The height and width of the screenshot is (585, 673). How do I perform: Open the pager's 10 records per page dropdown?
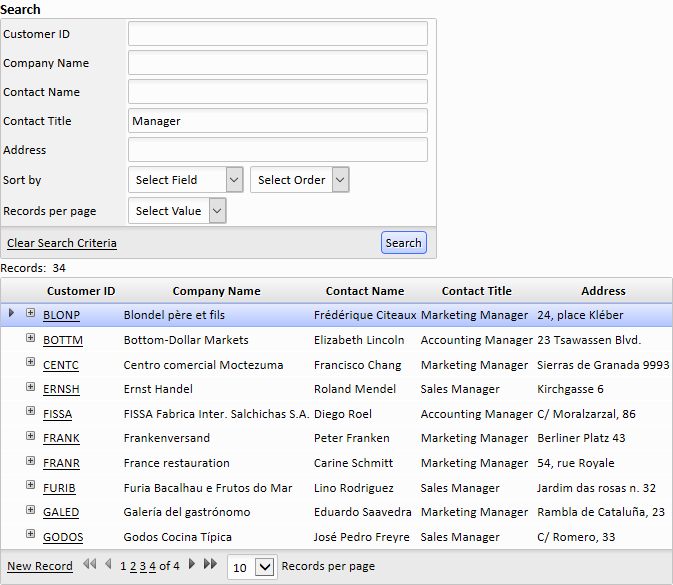252,567
